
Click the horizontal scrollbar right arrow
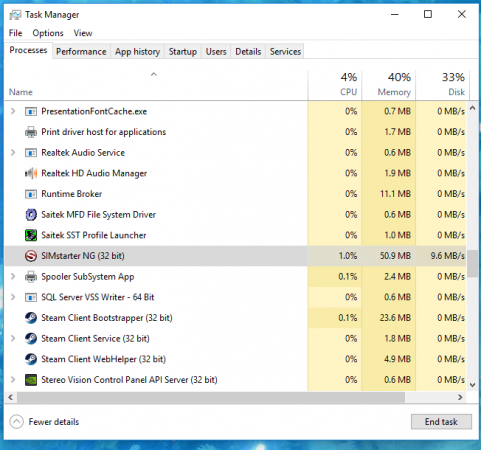(460, 397)
